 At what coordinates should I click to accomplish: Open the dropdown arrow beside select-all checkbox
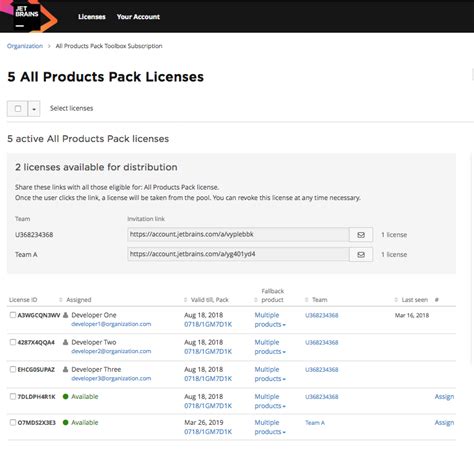click(x=34, y=109)
